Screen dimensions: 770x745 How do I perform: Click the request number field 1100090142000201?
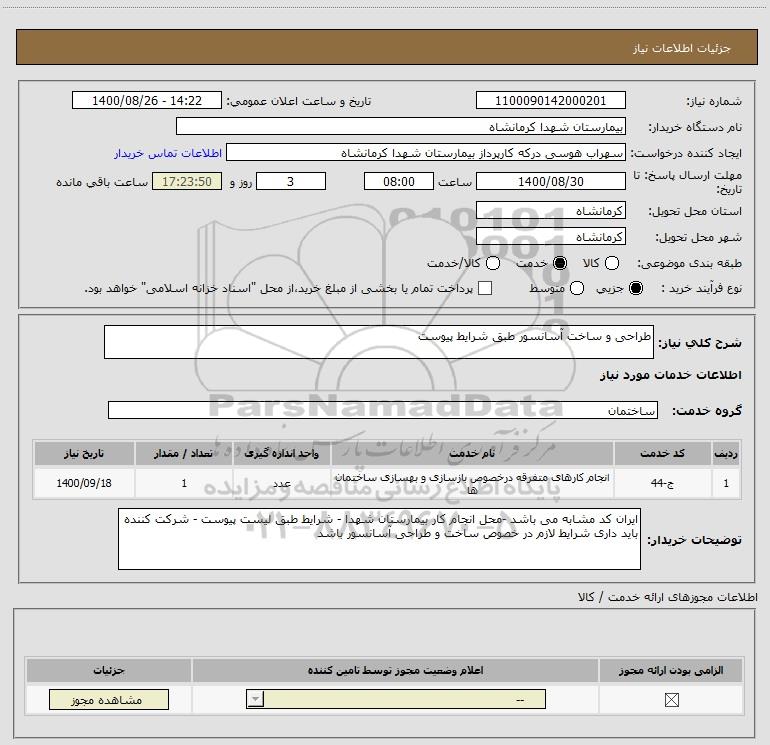click(x=550, y=100)
